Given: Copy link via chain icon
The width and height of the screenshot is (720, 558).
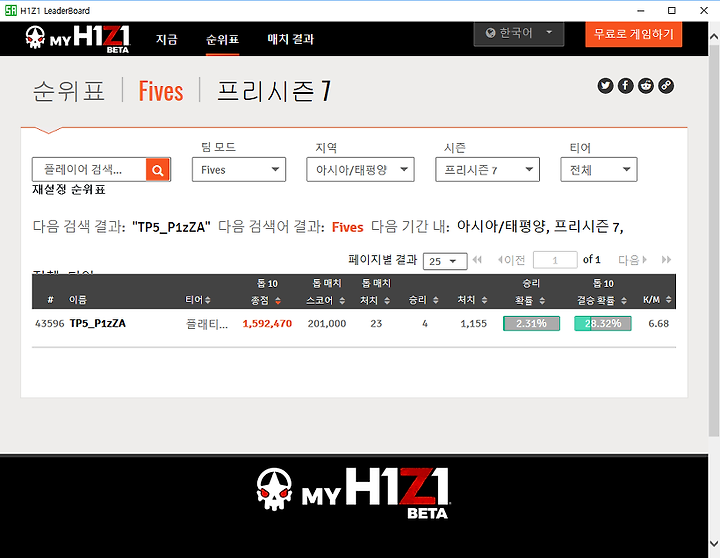Looking at the screenshot, I should pos(666,85).
